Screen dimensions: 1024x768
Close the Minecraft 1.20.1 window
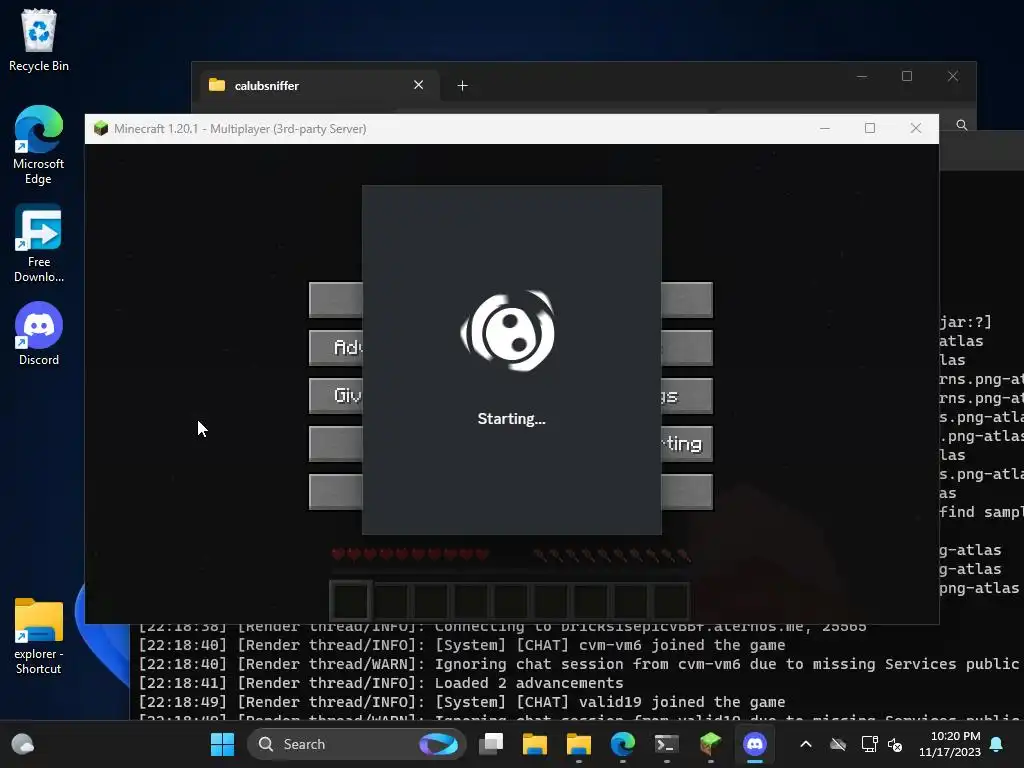click(x=916, y=129)
